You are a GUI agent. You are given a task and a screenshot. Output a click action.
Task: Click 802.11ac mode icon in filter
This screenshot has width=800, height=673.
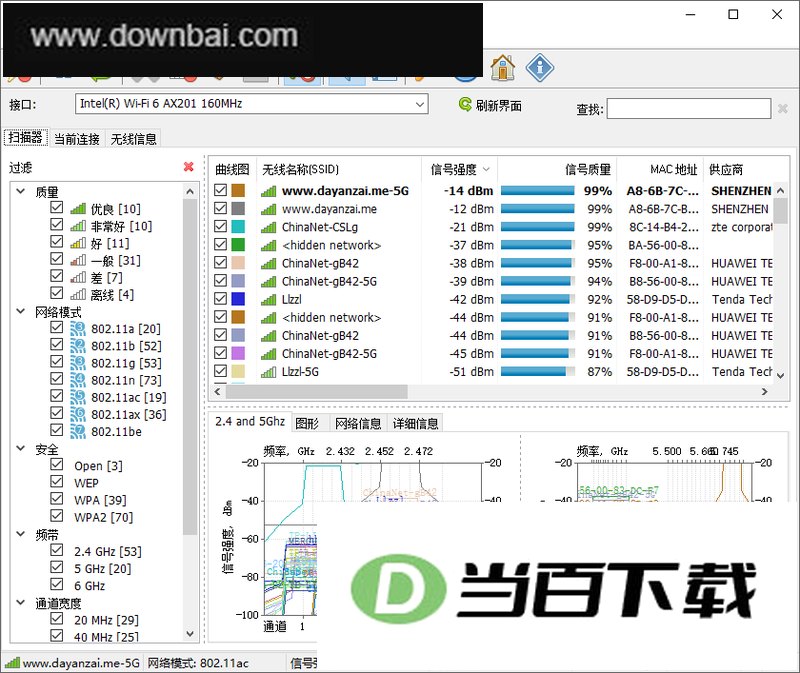pyautogui.click(x=78, y=397)
